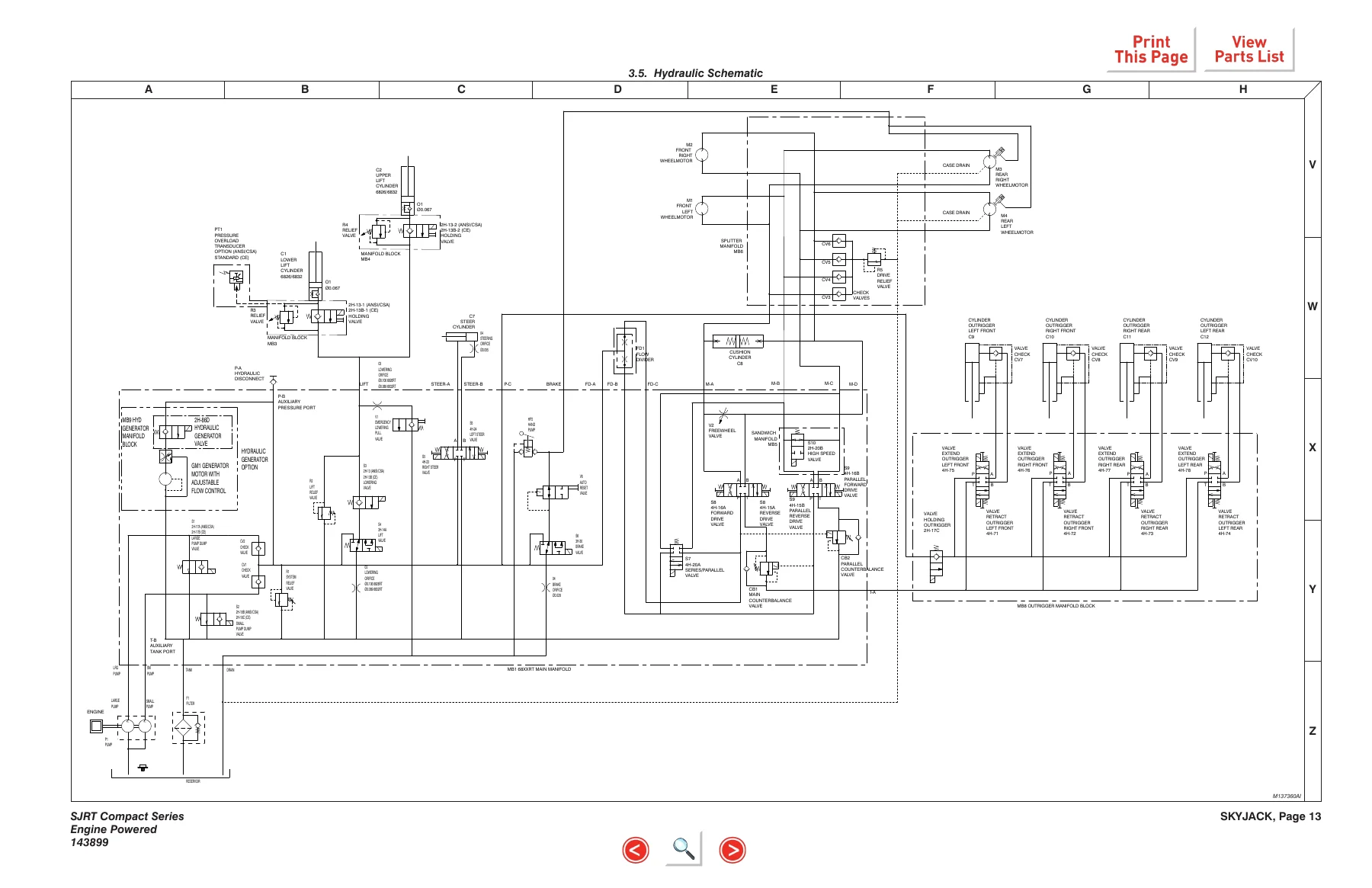Image resolution: width=1372 pixels, height=888 pixels.
Task: Click the 'M1 FRONT LEFT WHEELMOTOR' label
Action: 676,209
